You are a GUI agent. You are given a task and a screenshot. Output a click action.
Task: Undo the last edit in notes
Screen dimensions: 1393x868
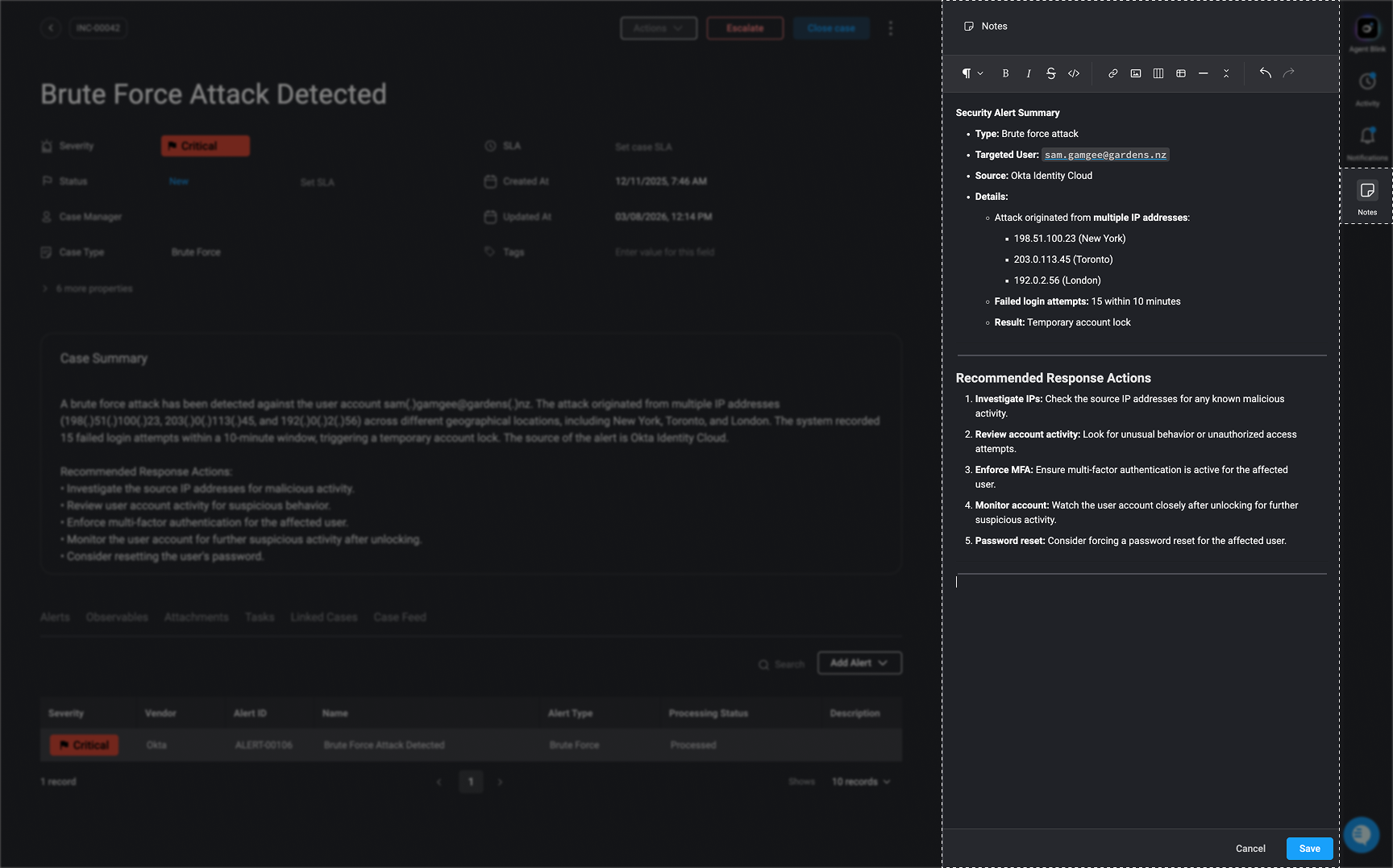pyautogui.click(x=1265, y=73)
